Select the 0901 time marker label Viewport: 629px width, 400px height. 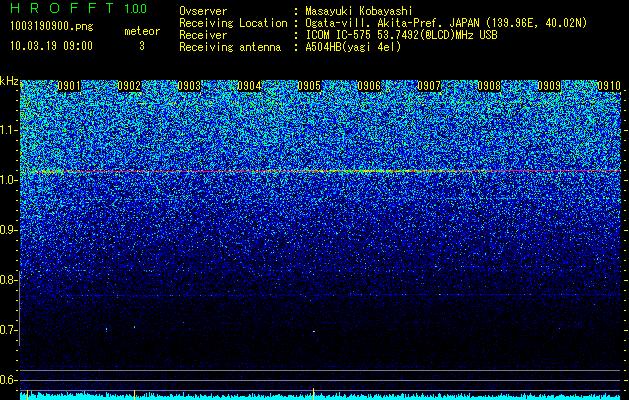[69, 86]
